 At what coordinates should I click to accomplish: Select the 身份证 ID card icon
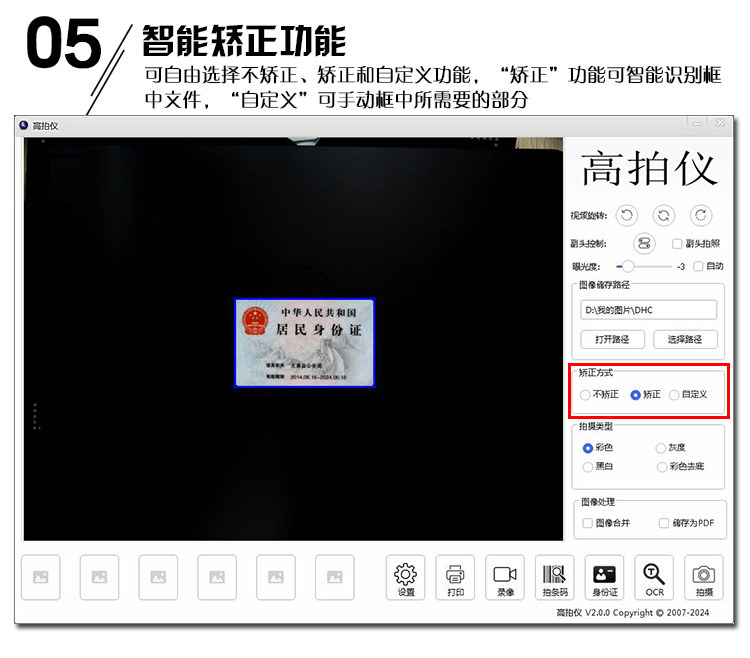tap(604, 577)
